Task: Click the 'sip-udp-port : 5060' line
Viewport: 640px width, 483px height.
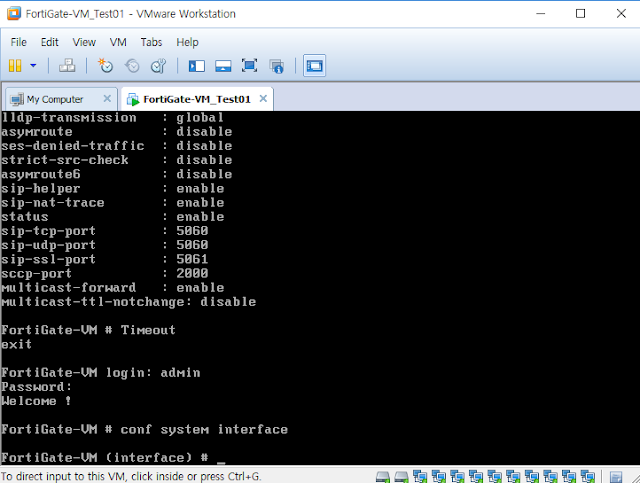Action: [x=104, y=245]
